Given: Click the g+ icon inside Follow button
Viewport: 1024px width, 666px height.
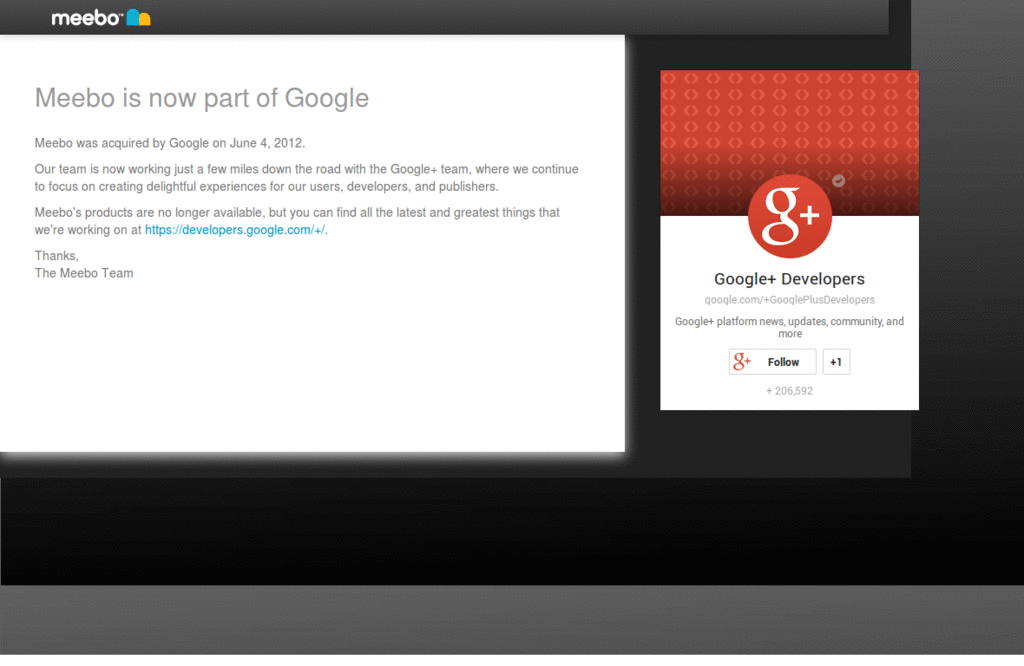Looking at the screenshot, I should [x=742, y=361].
